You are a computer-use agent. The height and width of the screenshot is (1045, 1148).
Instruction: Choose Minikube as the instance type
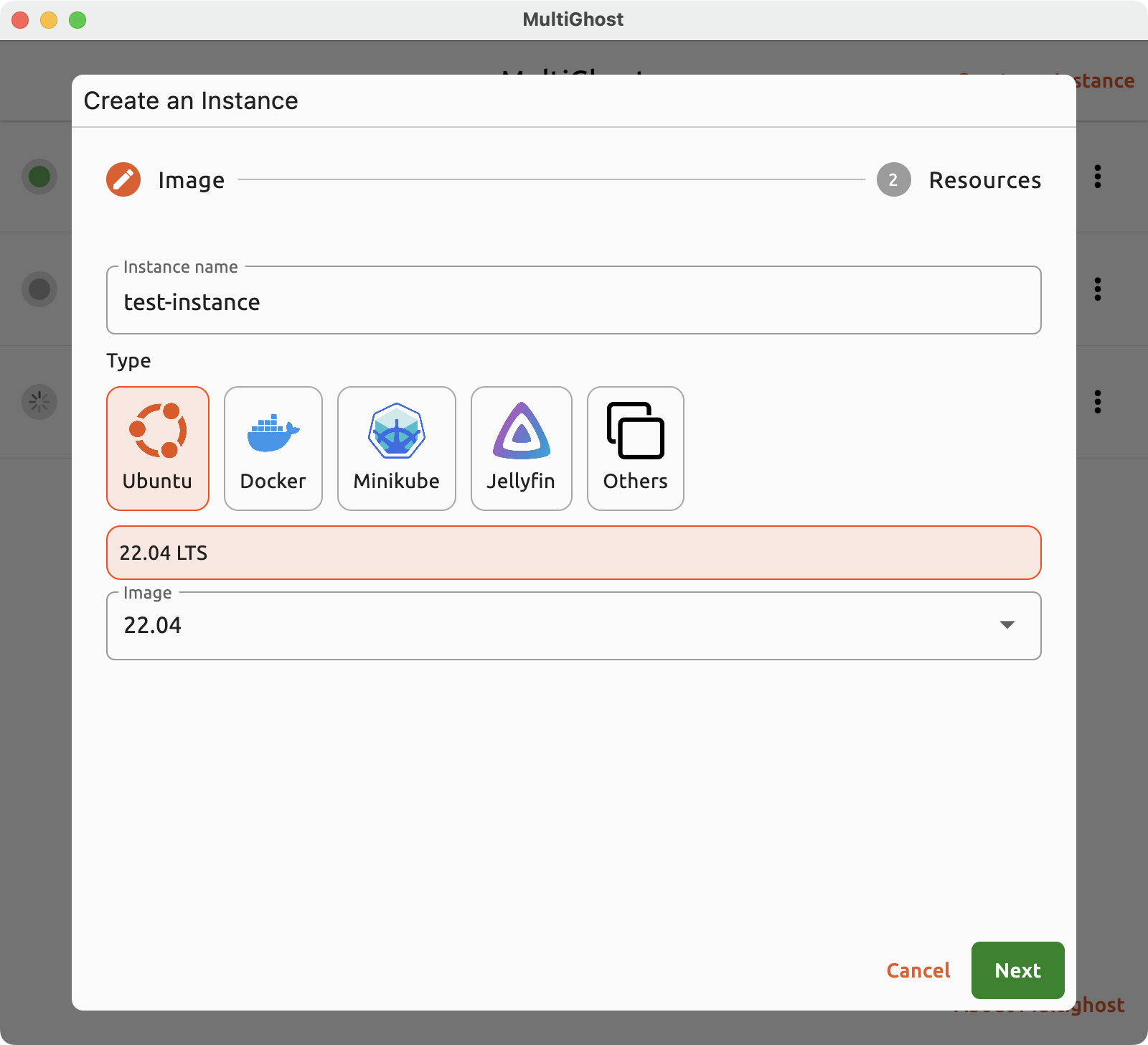pos(396,449)
